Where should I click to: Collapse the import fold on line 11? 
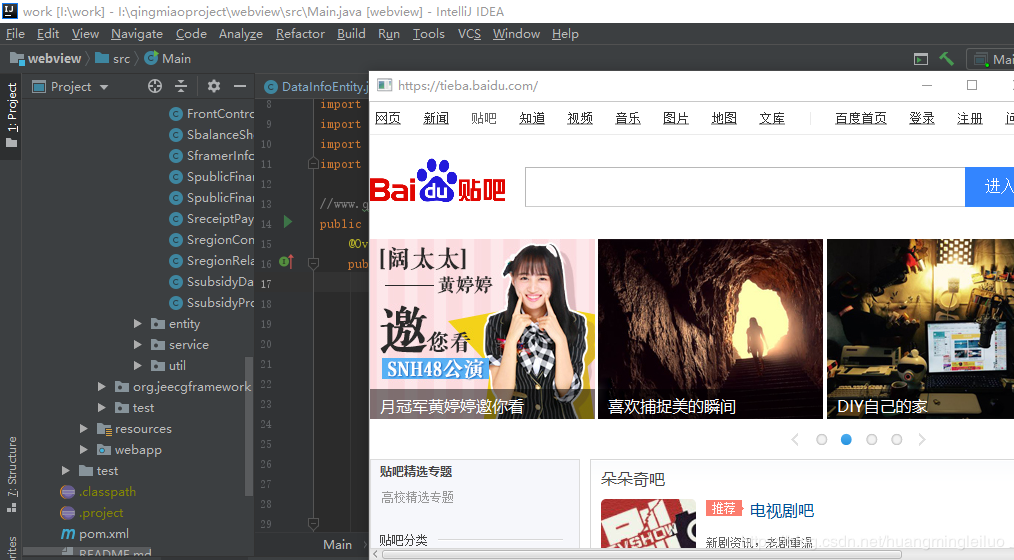click(x=313, y=164)
